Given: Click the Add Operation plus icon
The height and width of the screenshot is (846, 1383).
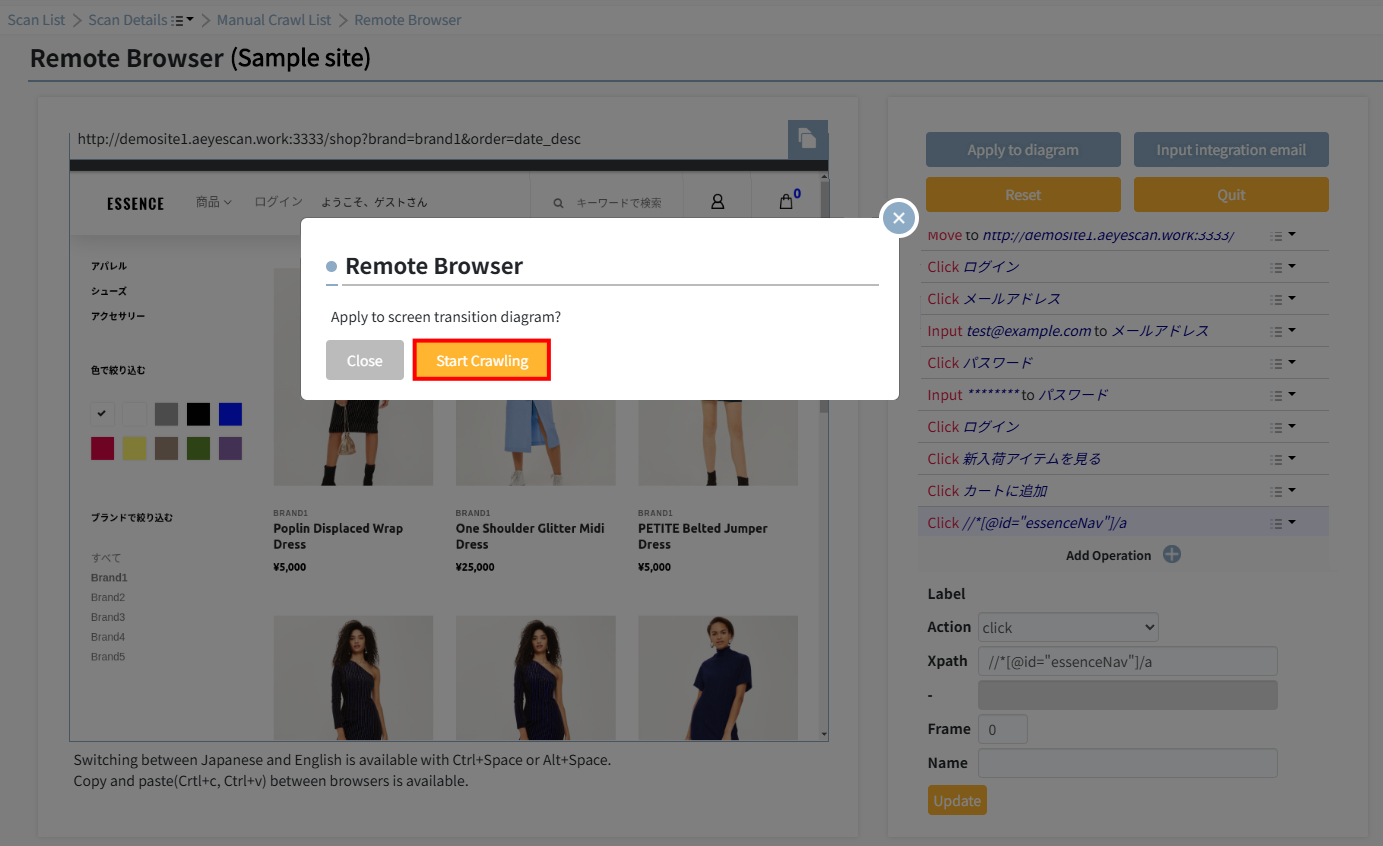Looking at the screenshot, I should pos(1172,554).
